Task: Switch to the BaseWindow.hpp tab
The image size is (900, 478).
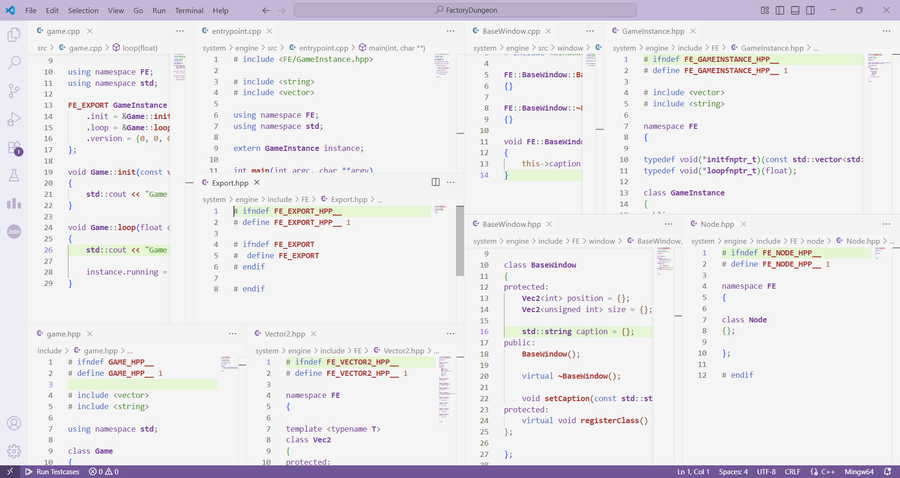Action: pos(511,224)
